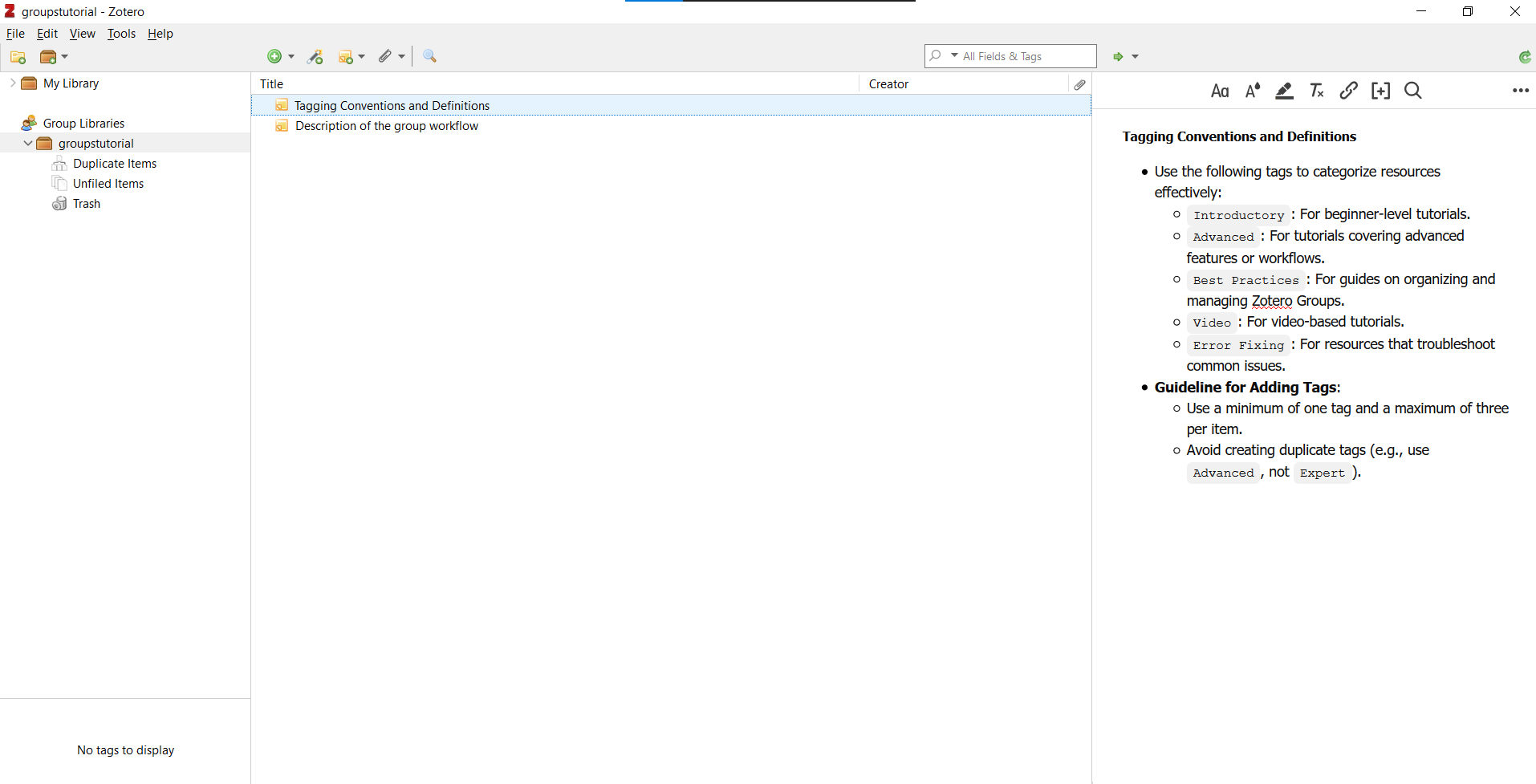1536x784 pixels.
Task: Click the Expert code text in the note
Action: coord(1322,473)
